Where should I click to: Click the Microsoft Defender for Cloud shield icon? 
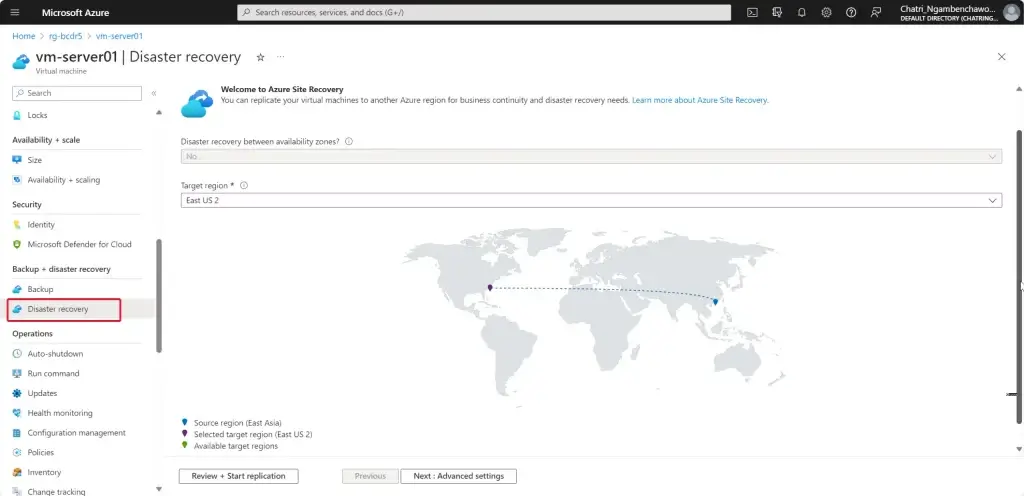tap(17, 244)
